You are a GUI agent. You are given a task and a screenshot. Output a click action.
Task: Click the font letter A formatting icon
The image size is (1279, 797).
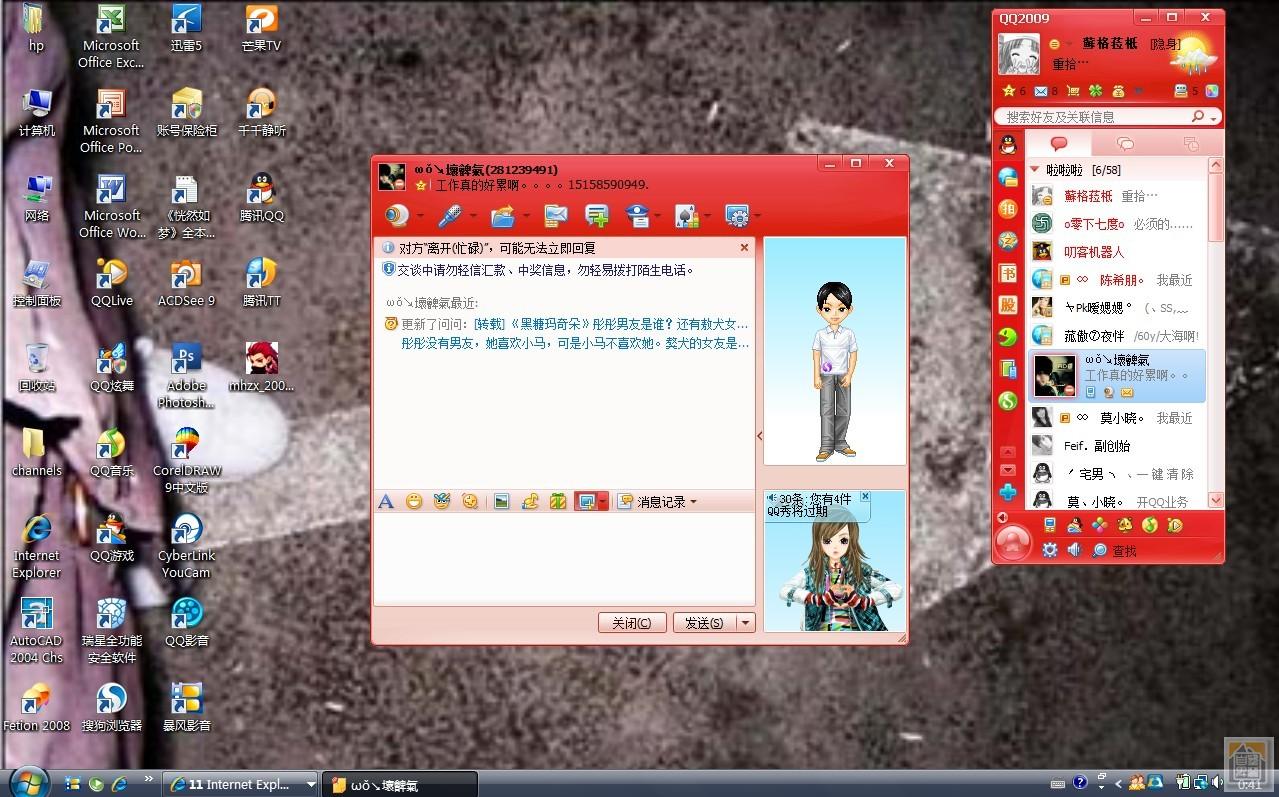point(385,502)
